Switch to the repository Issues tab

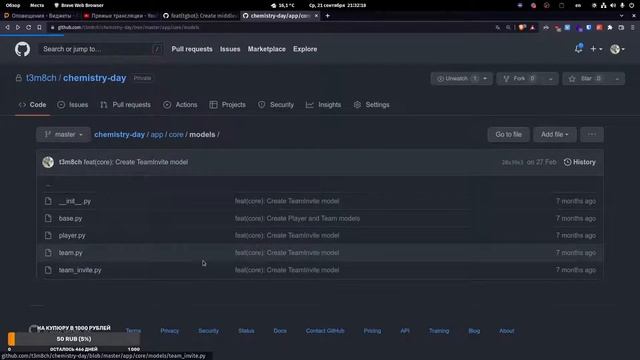tap(73, 105)
